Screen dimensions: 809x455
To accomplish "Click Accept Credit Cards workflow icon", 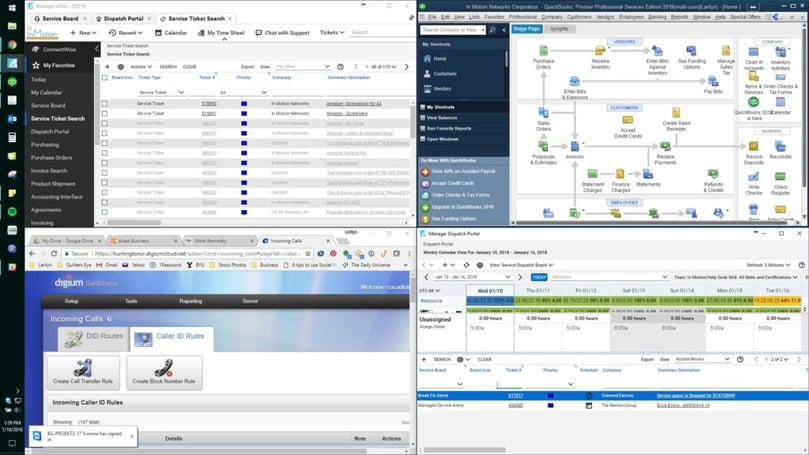I will point(627,121).
